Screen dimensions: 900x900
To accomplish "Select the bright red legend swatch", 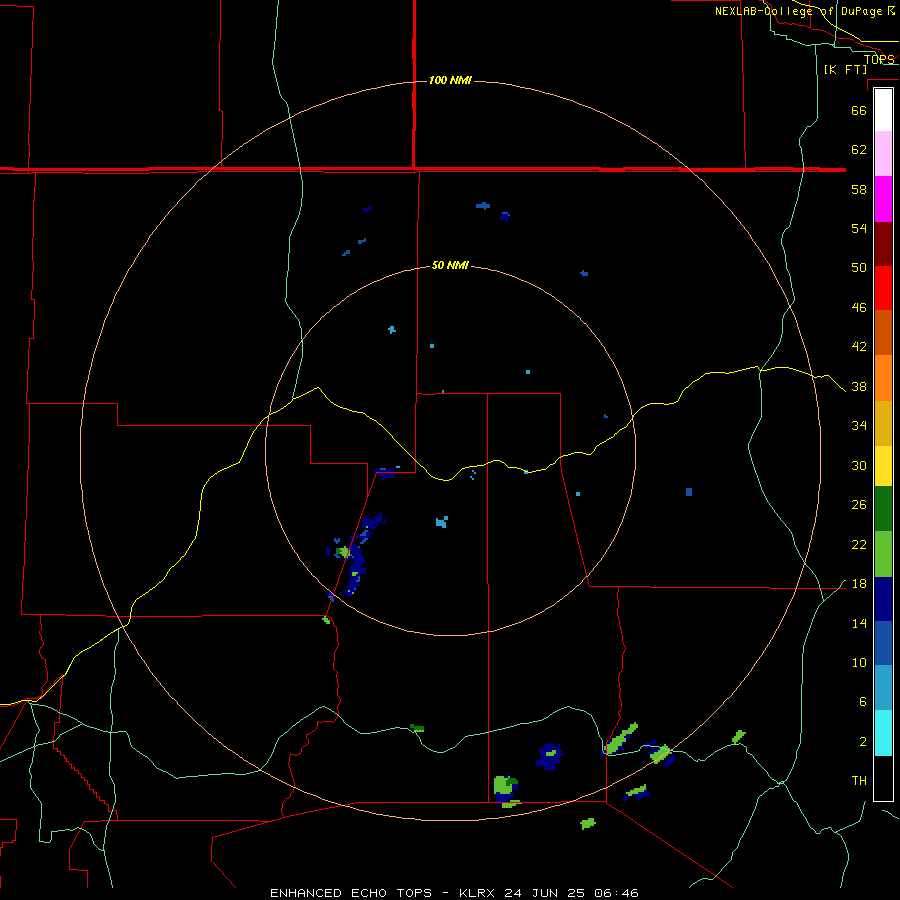I will pyautogui.click(x=883, y=288).
